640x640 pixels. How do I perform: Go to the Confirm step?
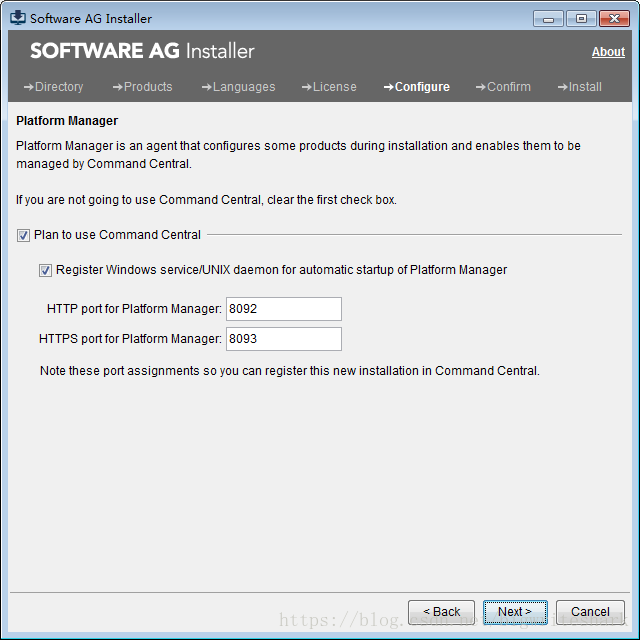pos(503,87)
